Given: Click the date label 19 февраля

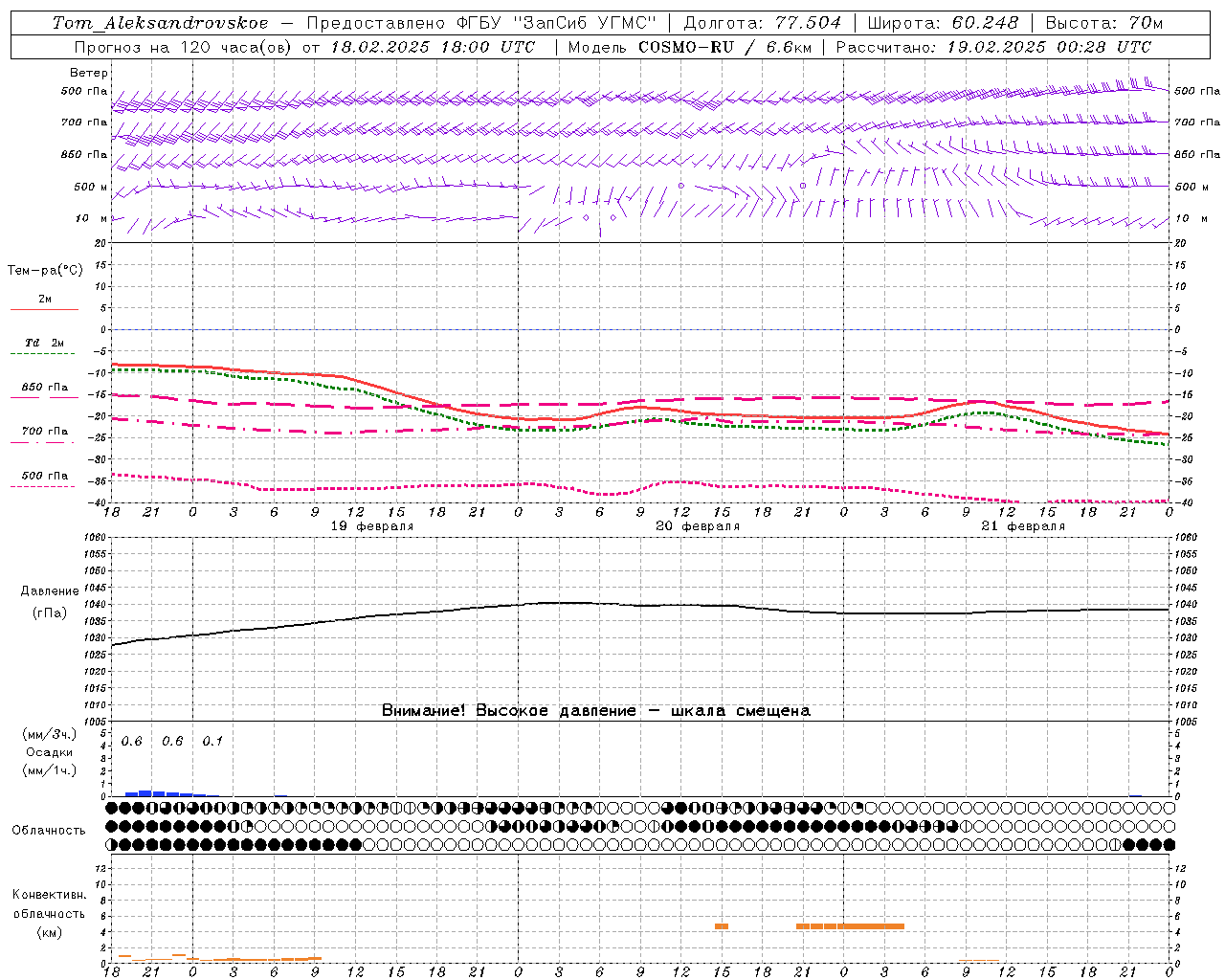Looking at the screenshot, I should (x=372, y=526).
